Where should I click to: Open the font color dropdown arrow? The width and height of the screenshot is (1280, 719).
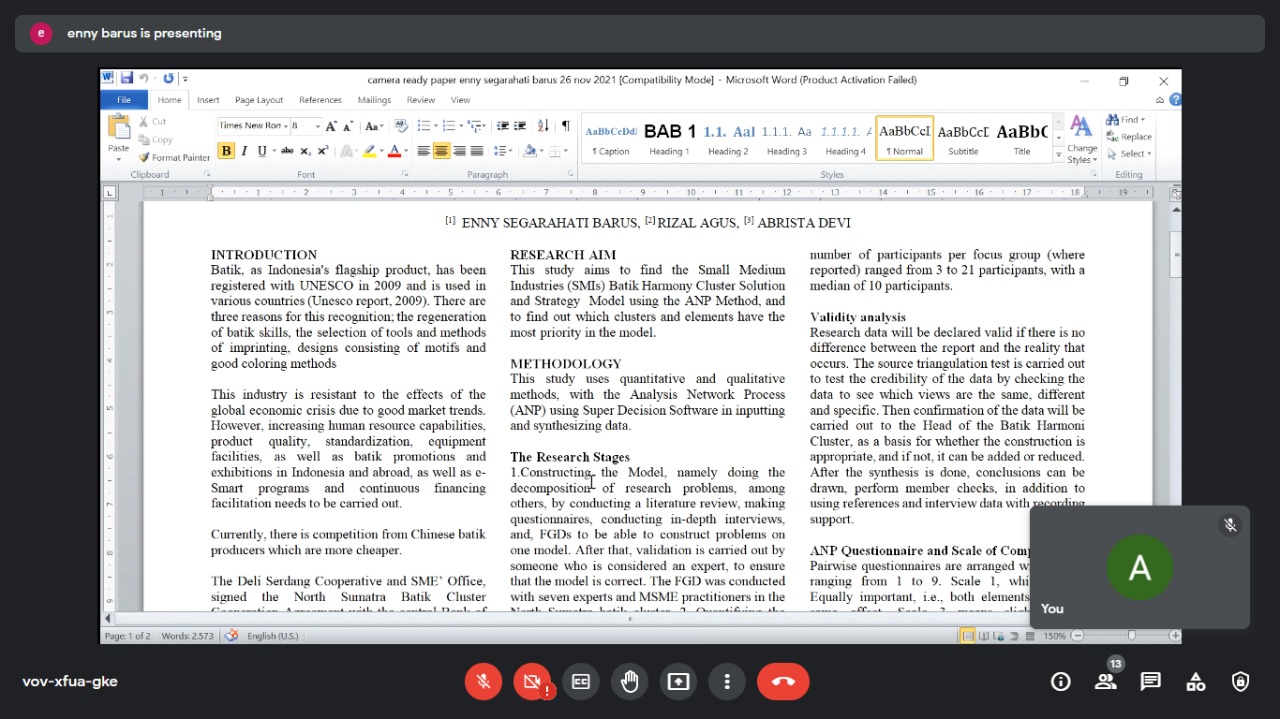coord(405,151)
